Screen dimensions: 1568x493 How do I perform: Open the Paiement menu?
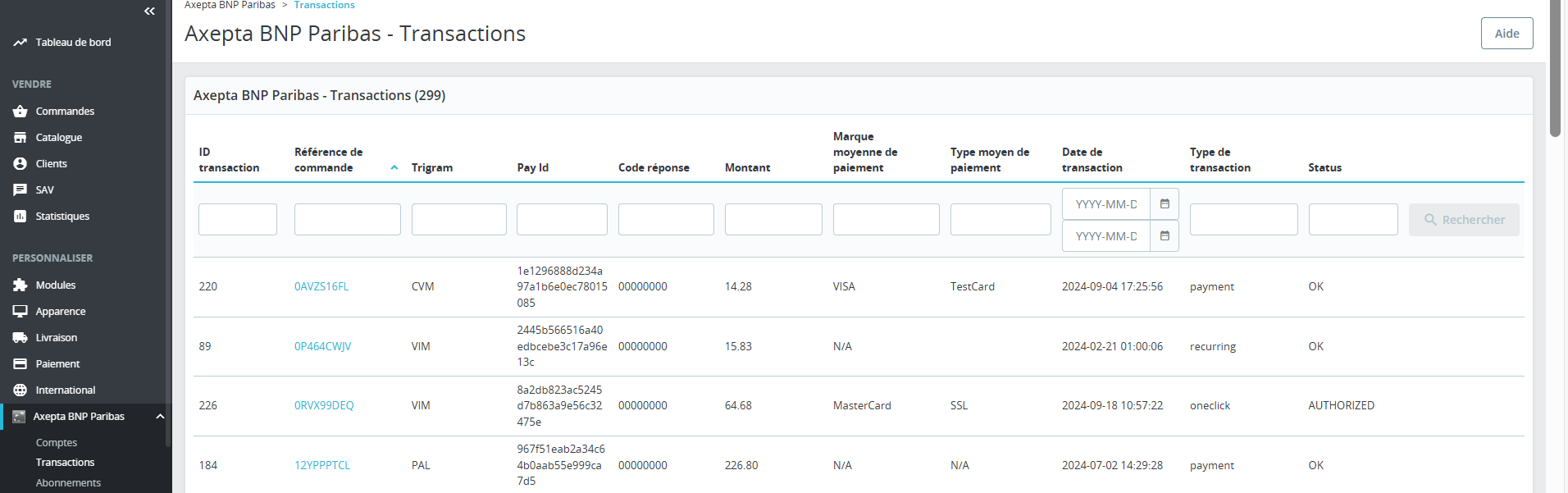click(57, 363)
